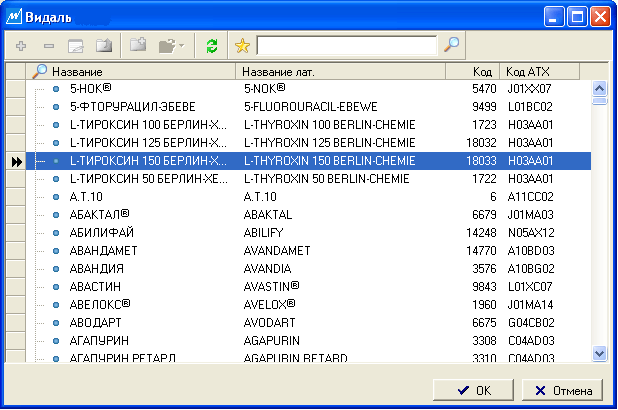The width and height of the screenshot is (618, 410).
Task: Open the move-to-folder dropdown icon
Action: pyautogui.click(x=171, y=46)
